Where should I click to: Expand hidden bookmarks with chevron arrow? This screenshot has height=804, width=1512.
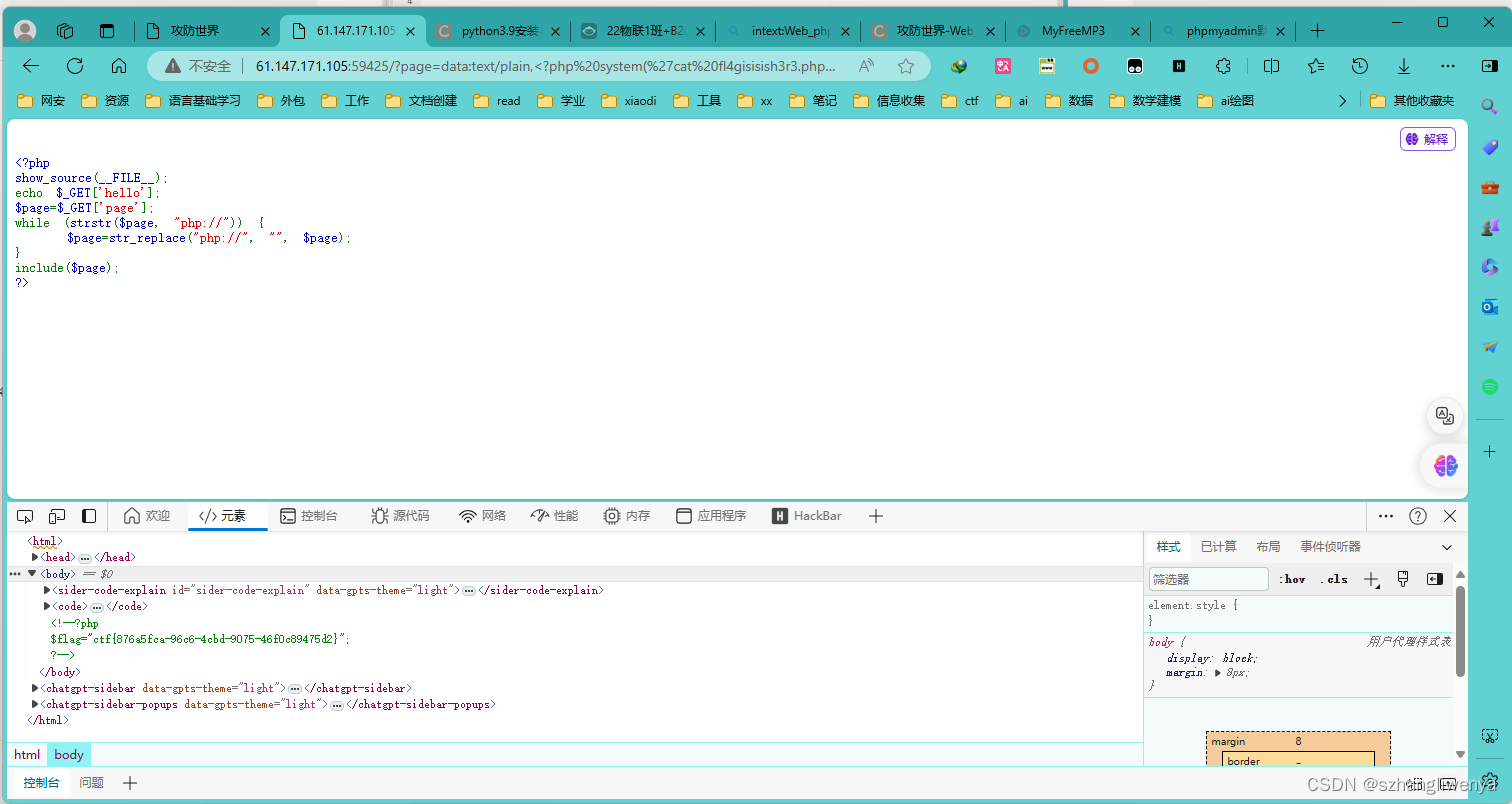click(x=1343, y=100)
